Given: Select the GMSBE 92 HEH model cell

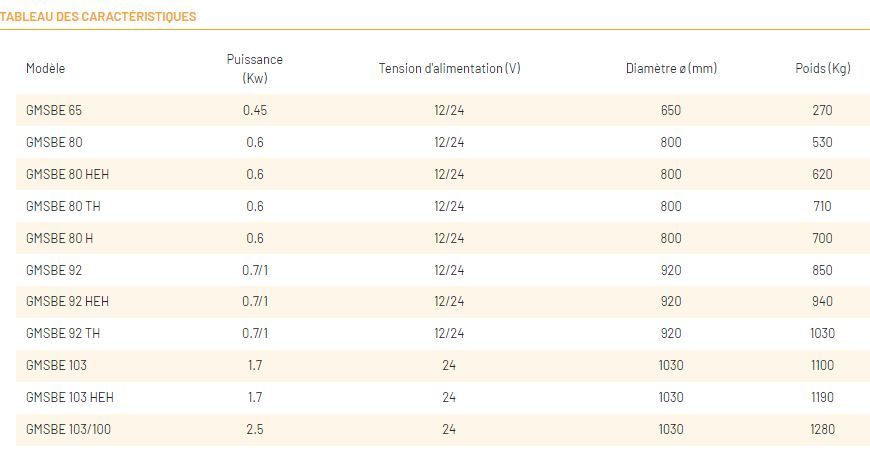Looking at the screenshot, I should tap(67, 301).
